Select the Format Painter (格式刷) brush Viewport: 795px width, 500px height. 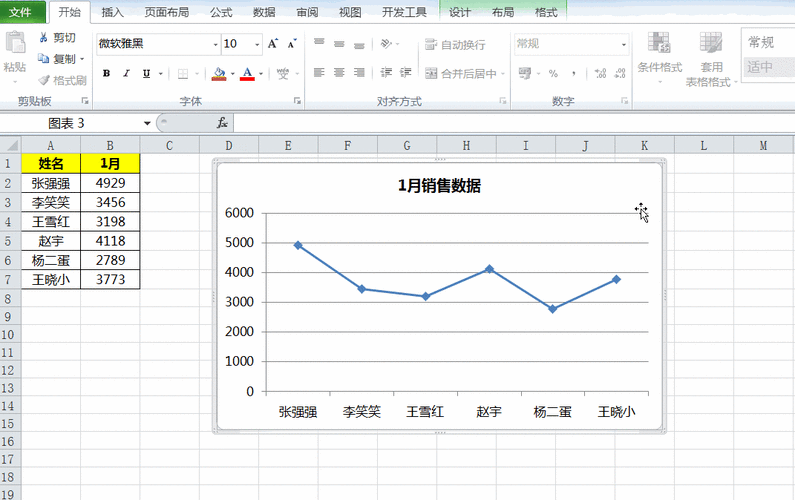click(44, 80)
